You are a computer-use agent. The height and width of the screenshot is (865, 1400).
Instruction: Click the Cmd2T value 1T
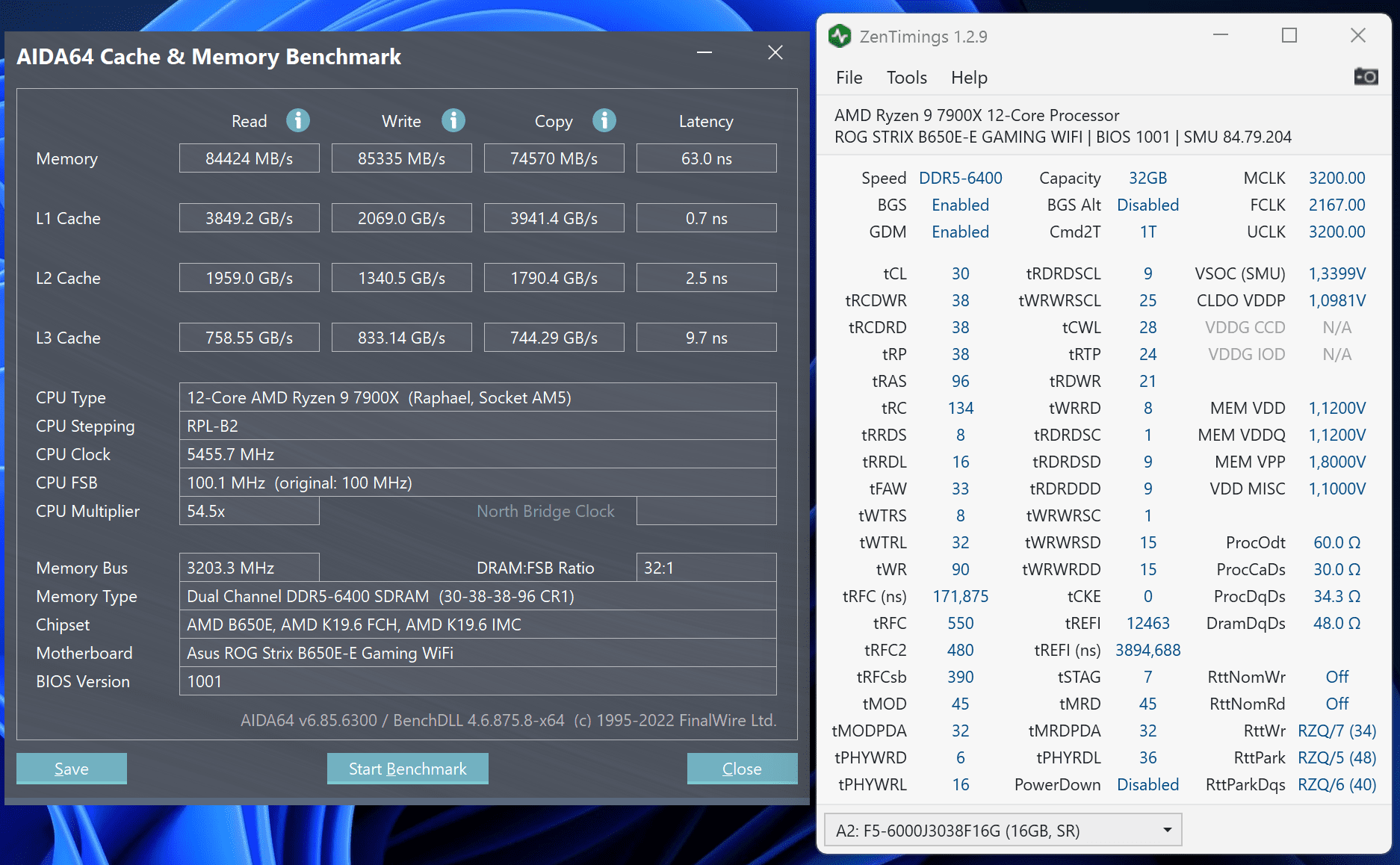point(1148,232)
